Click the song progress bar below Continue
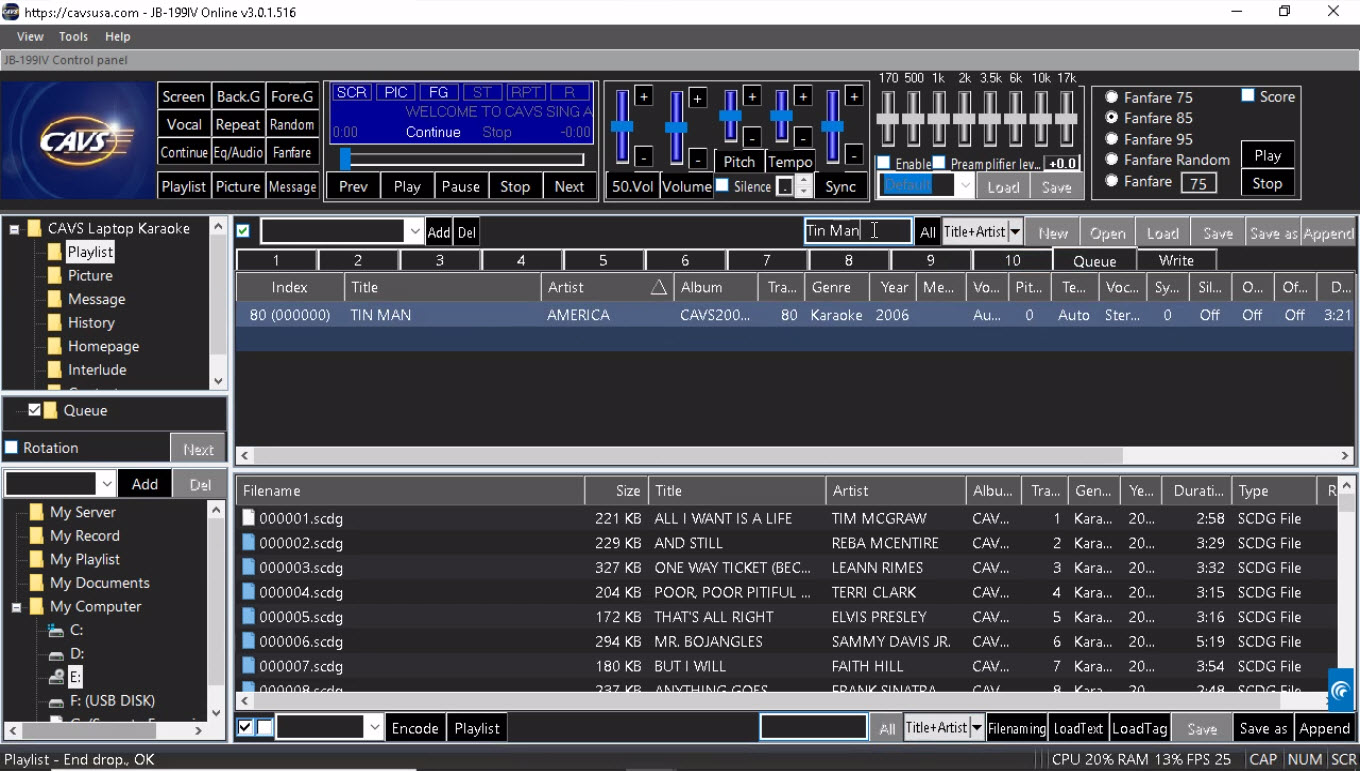Screen dimensions: 1360x771 462,159
